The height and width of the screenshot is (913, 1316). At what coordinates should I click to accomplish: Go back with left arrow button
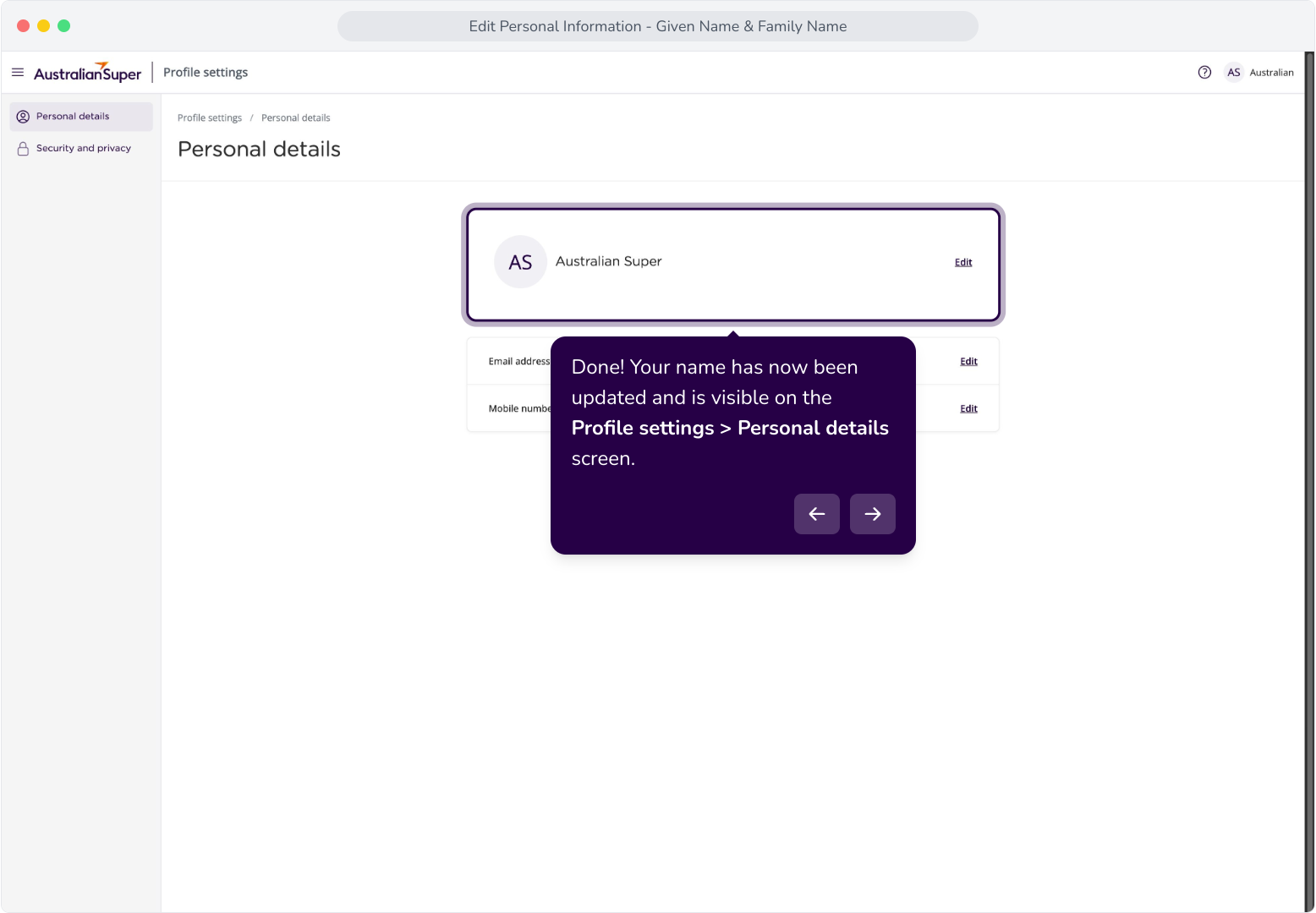point(817,514)
